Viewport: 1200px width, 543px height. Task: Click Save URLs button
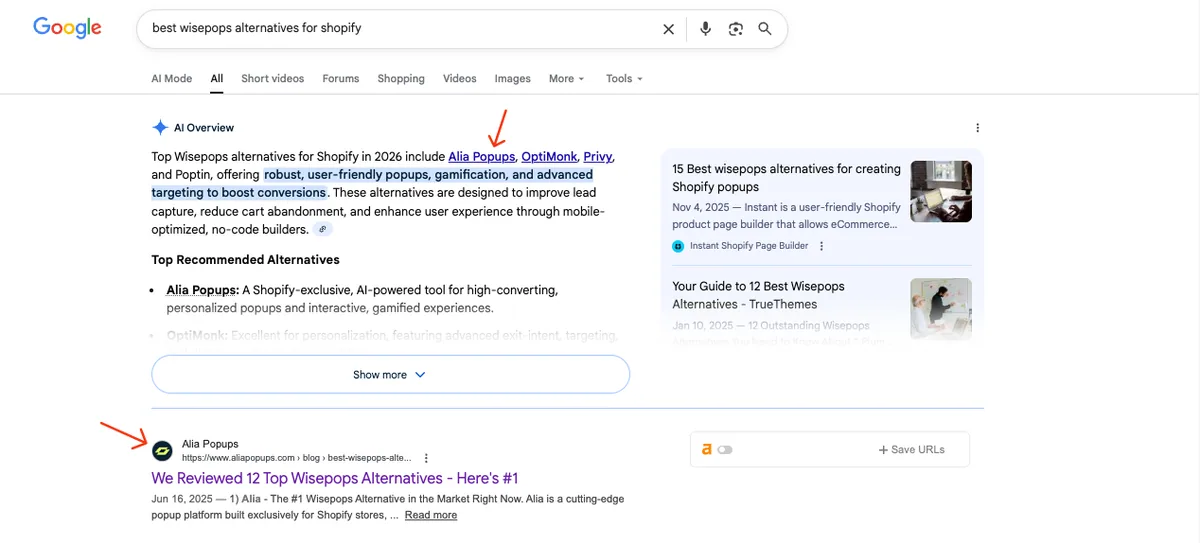click(x=911, y=450)
